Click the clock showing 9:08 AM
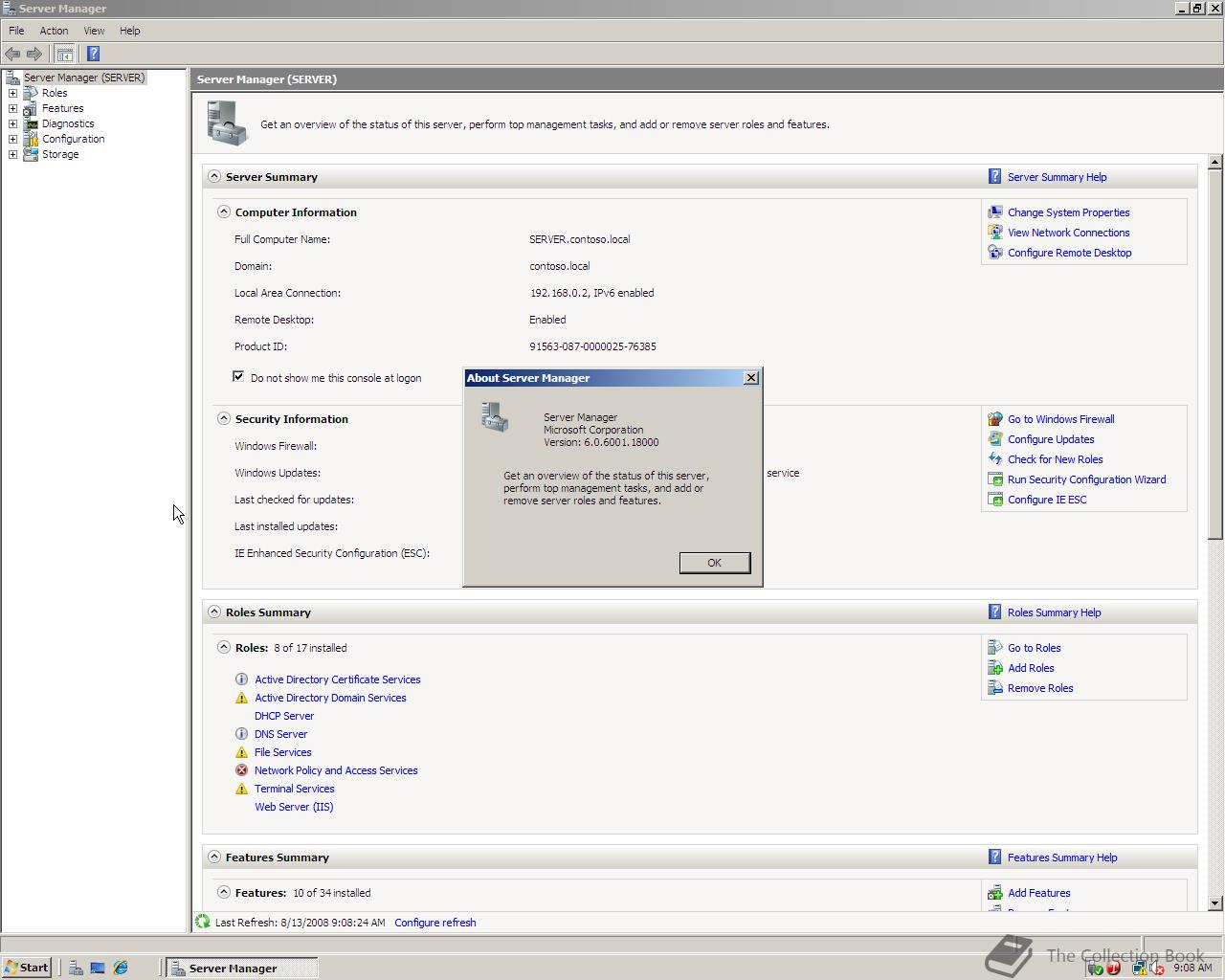Image resolution: width=1225 pixels, height=980 pixels. 1192,968
